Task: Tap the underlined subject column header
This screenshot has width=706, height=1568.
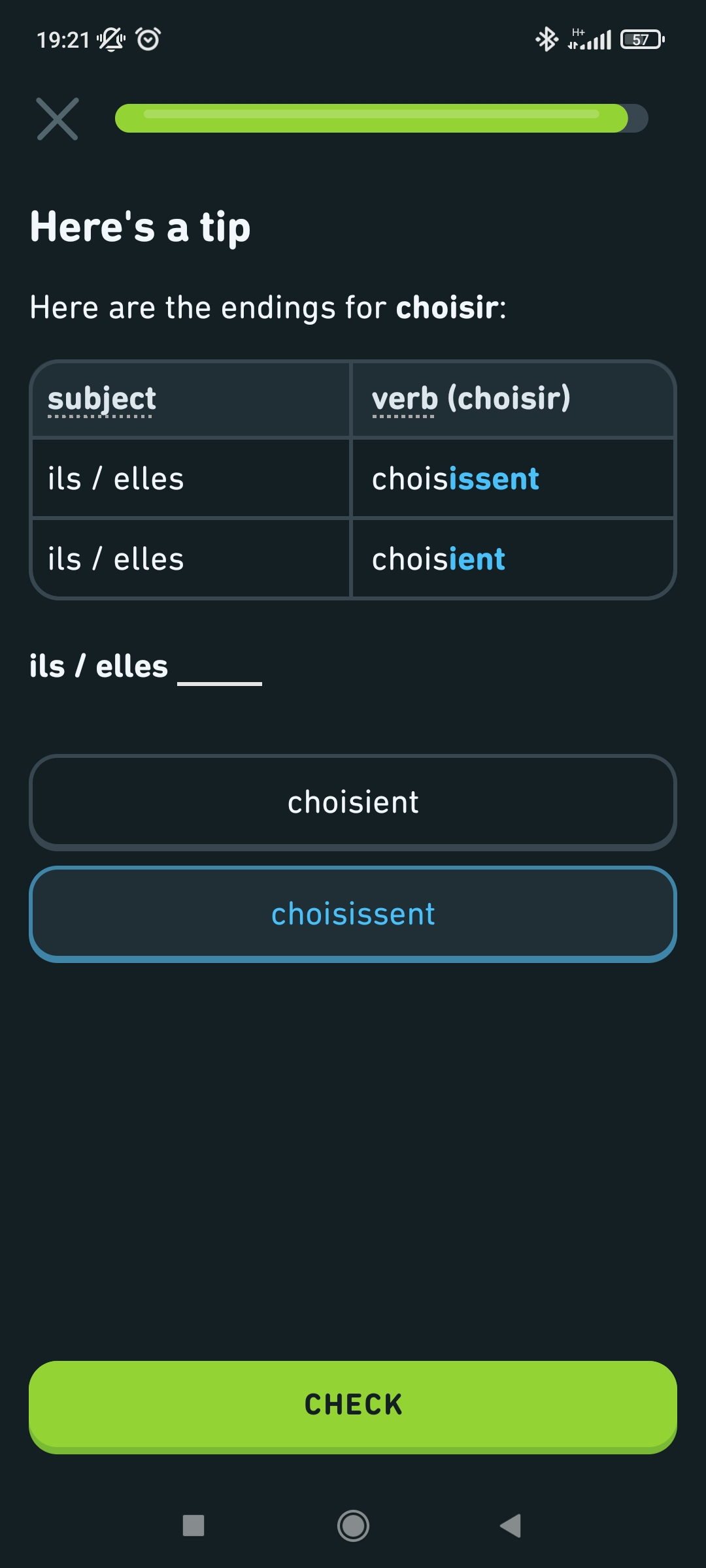Action: coord(101,399)
